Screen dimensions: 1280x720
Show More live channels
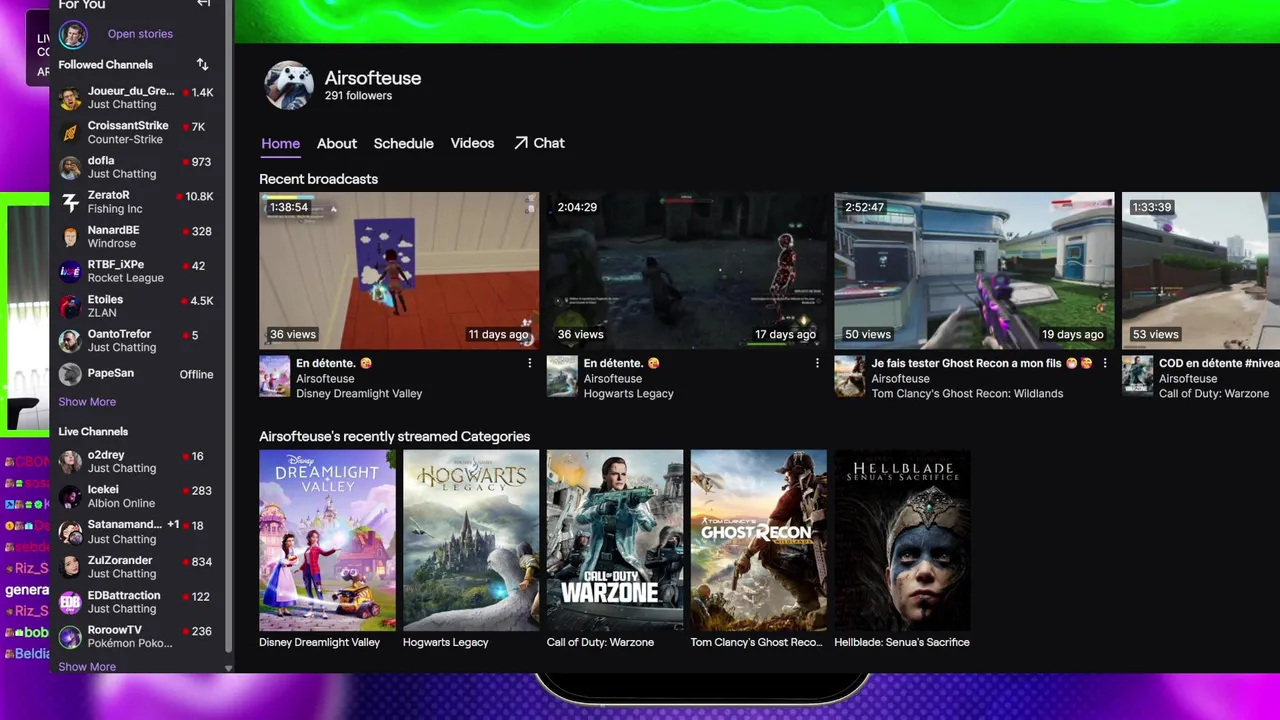[87, 667]
